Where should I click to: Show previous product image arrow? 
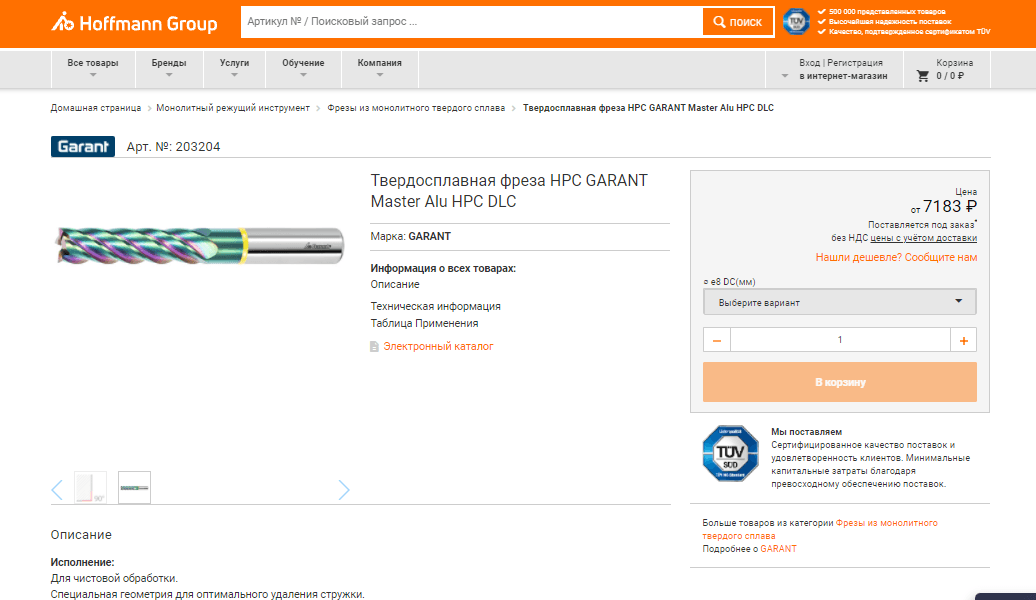coord(57,490)
